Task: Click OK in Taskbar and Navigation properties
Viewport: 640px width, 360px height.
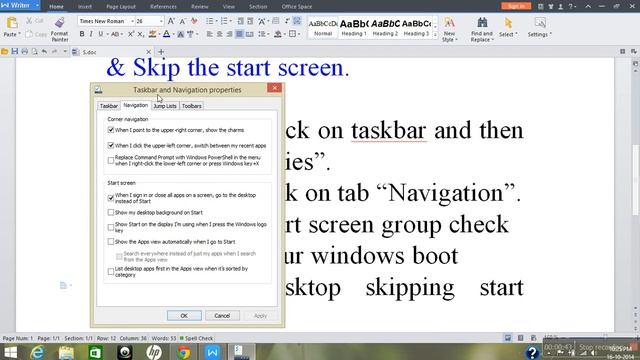Action: click(184, 316)
